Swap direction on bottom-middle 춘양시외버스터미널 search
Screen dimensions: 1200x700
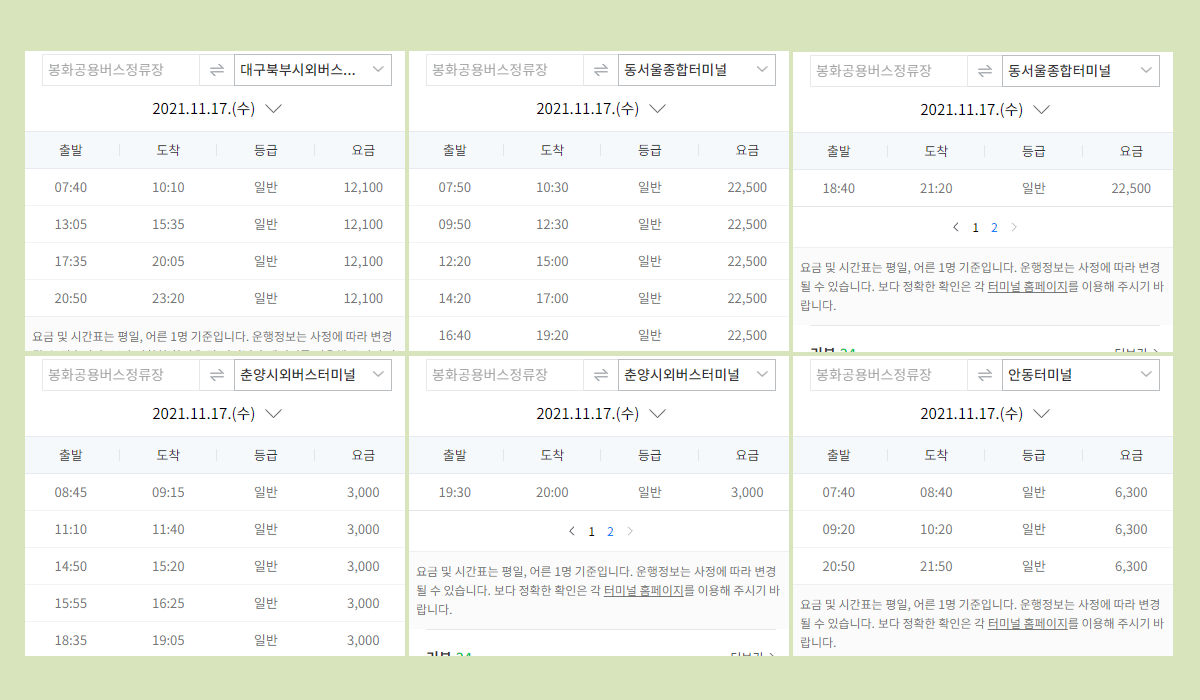pos(601,375)
